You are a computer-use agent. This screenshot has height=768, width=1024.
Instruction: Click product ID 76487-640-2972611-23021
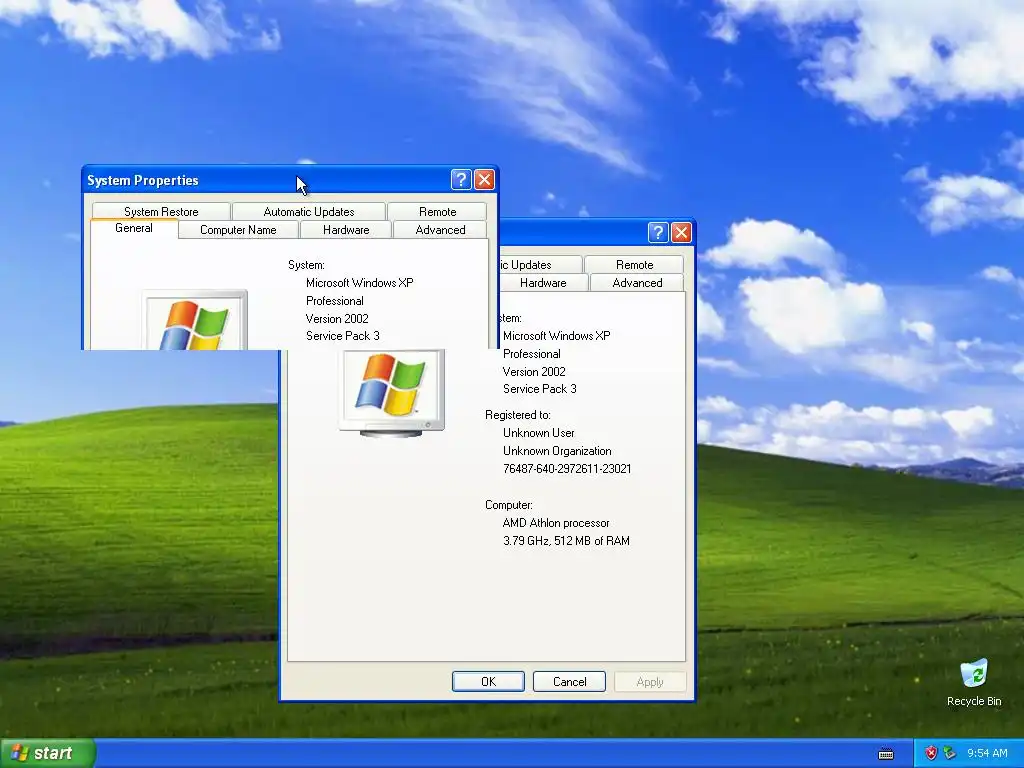(567, 469)
